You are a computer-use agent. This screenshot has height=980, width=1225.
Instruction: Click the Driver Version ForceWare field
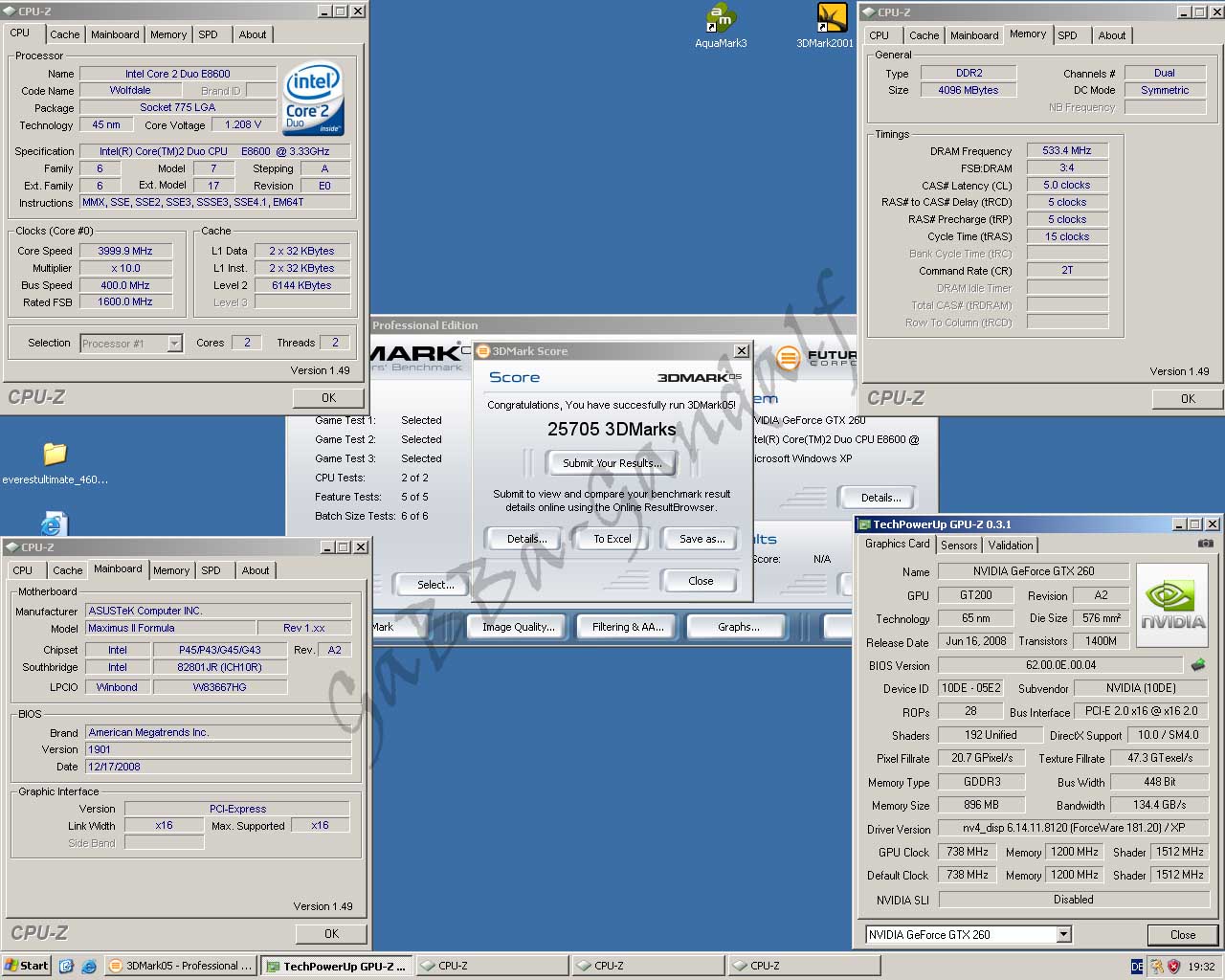[1074, 829]
